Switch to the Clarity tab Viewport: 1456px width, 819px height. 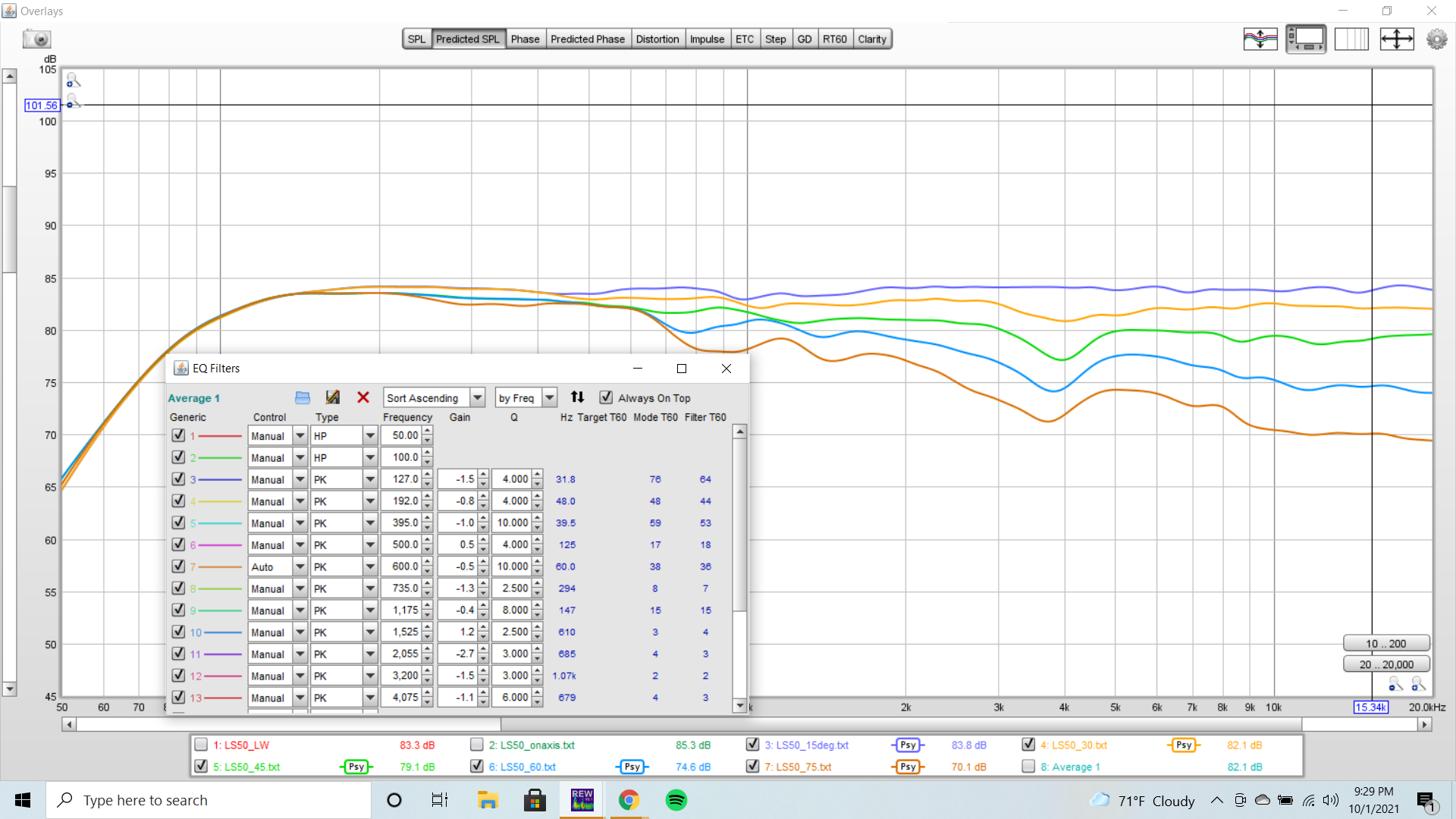872,39
